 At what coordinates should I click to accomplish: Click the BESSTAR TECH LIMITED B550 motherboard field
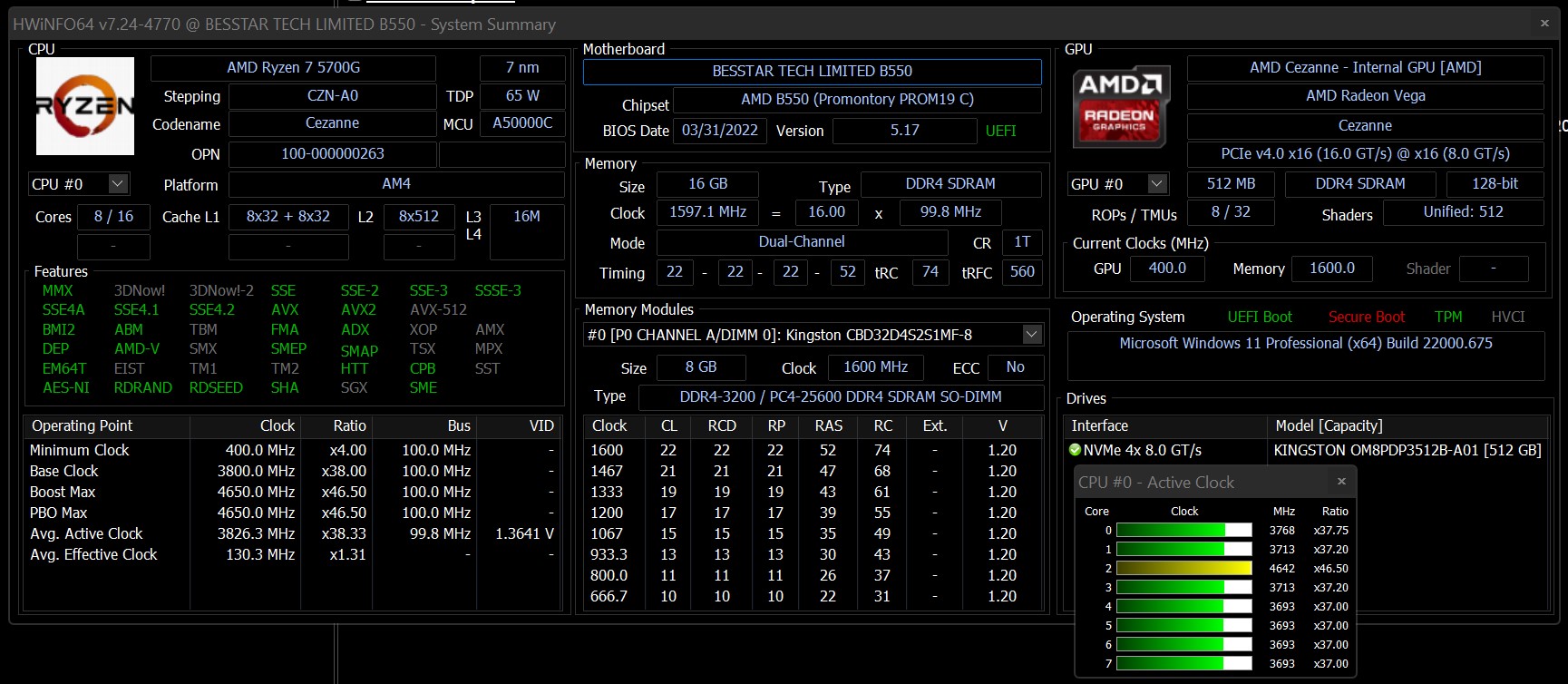click(813, 72)
